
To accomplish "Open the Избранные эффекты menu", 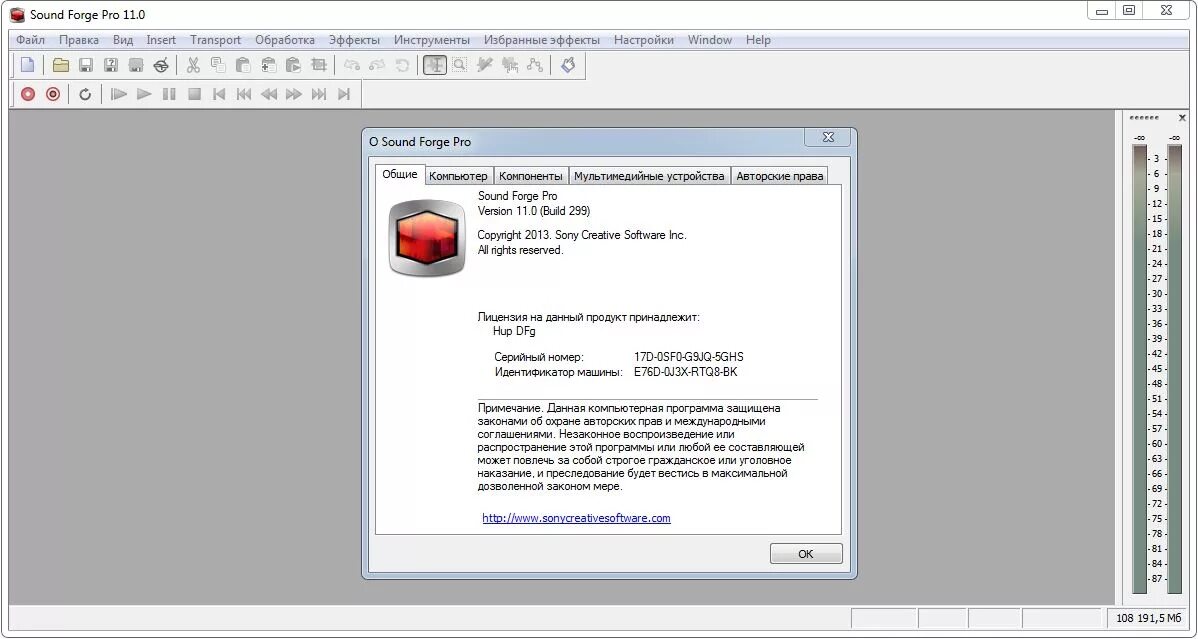I will (x=542, y=40).
